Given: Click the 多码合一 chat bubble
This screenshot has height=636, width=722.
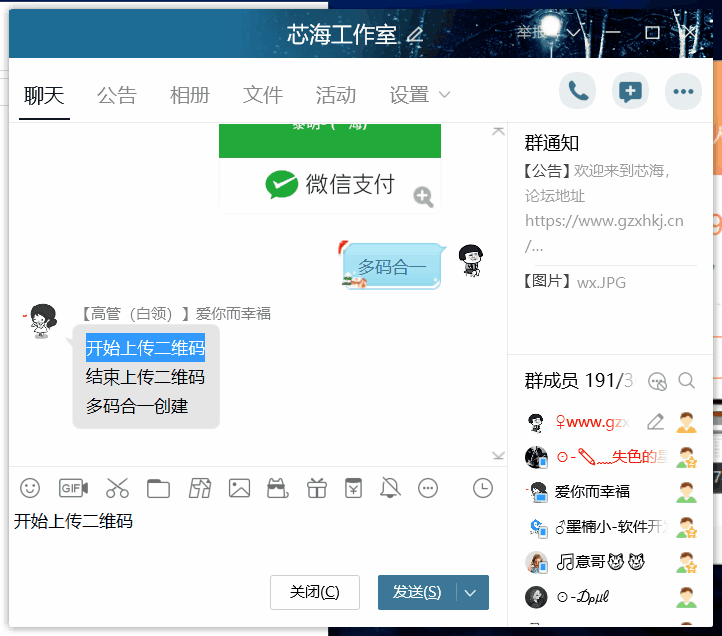Looking at the screenshot, I should tap(392, 267).
